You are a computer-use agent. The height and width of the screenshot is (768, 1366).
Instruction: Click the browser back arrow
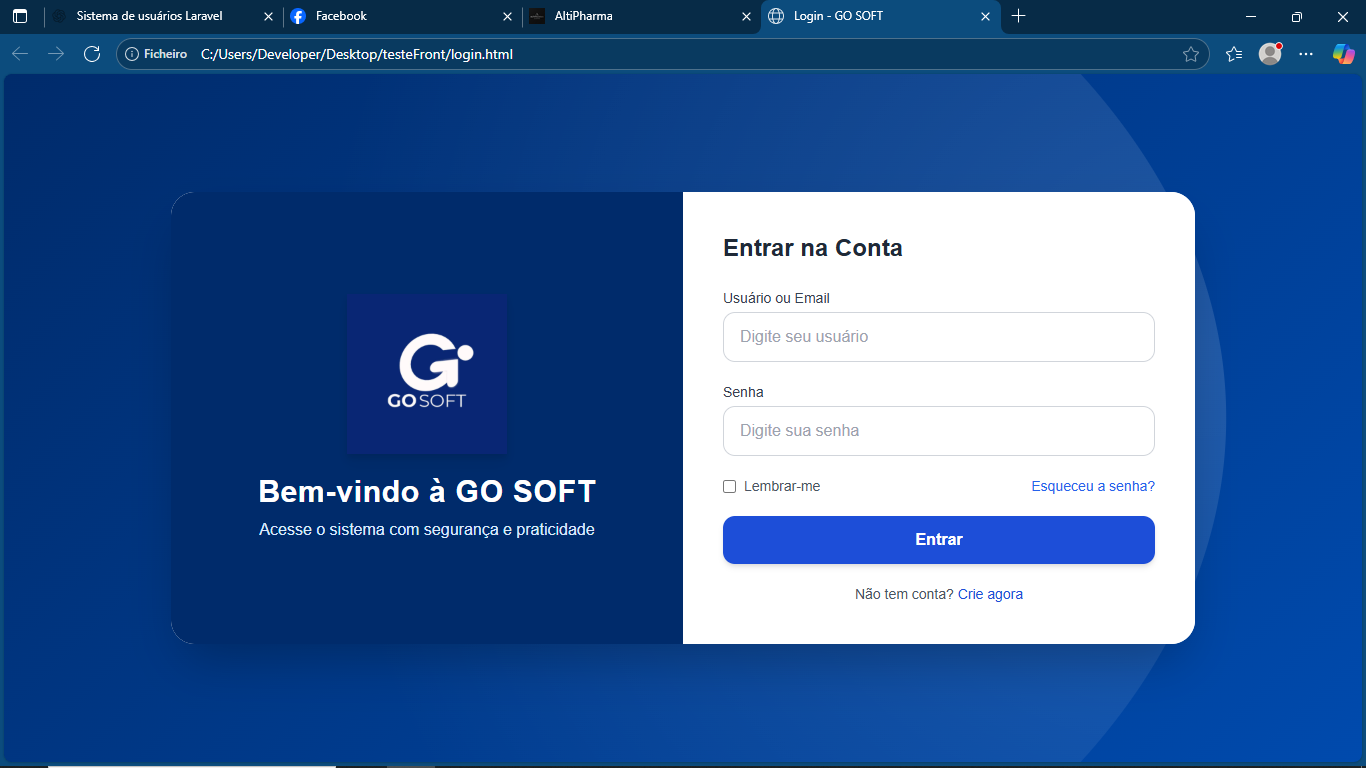coord(20,54)
